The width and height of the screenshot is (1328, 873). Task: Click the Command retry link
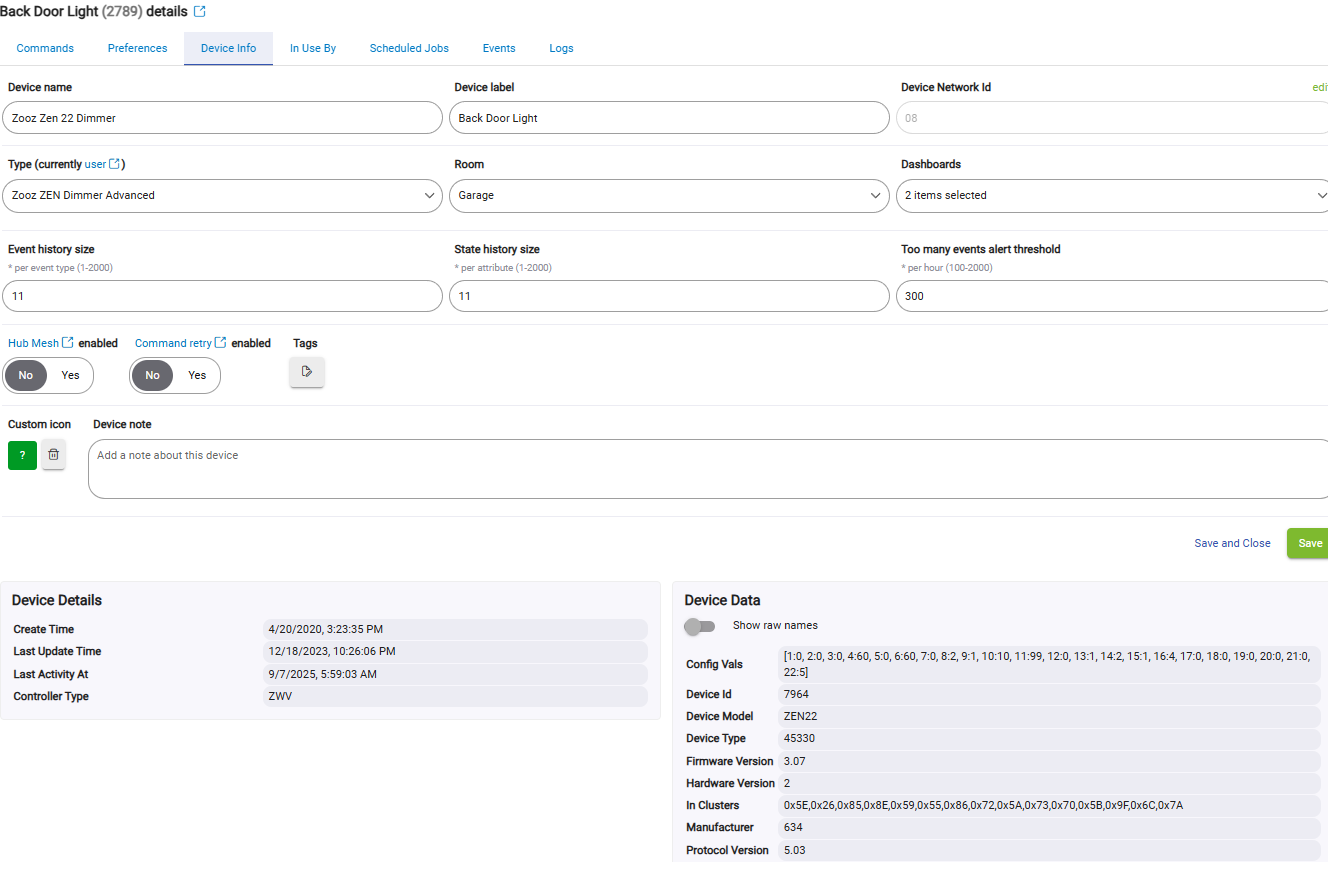[173, 343]
